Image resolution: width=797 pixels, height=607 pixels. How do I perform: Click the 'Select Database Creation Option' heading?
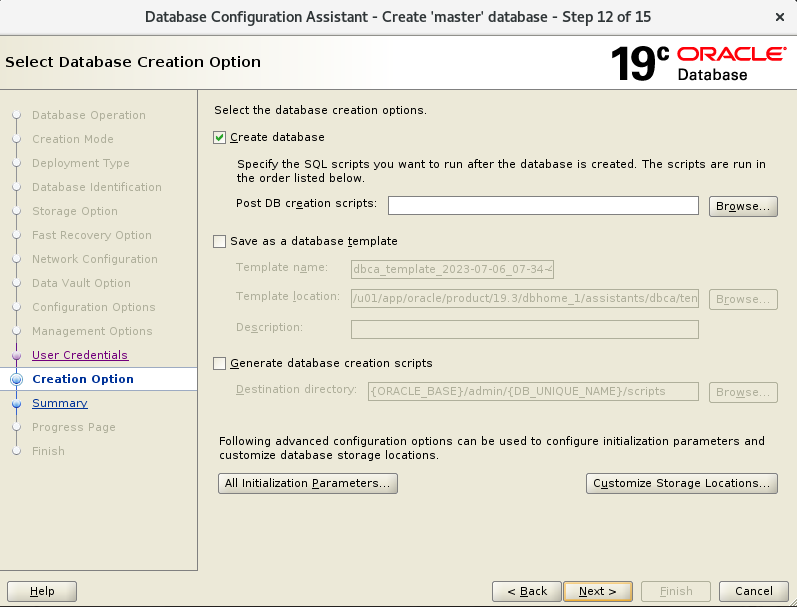pos(133,62)
